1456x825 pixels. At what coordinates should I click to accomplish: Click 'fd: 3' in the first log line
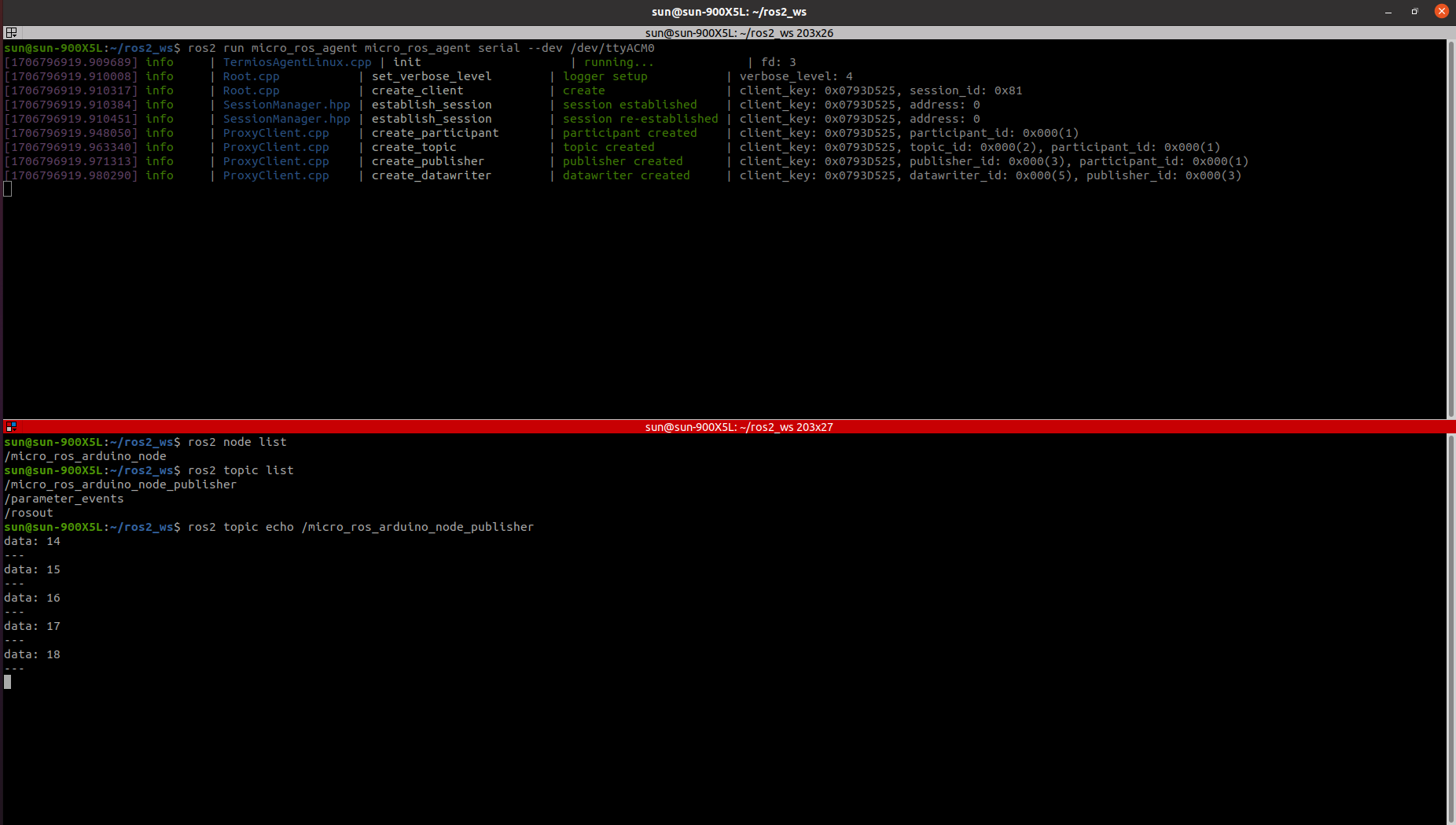[778, 62]
